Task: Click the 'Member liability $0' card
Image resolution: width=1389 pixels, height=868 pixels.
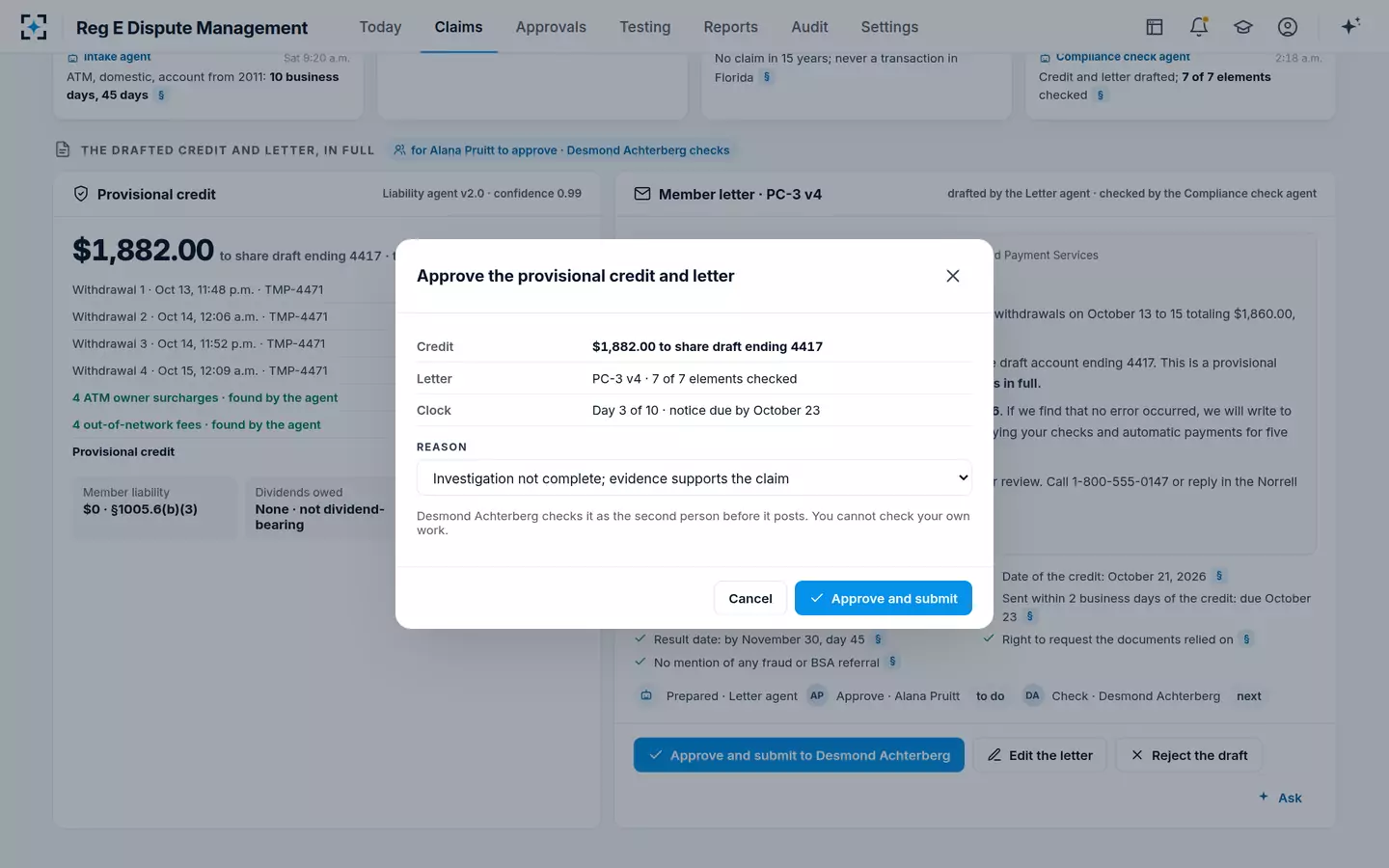Action: (154, 507)
